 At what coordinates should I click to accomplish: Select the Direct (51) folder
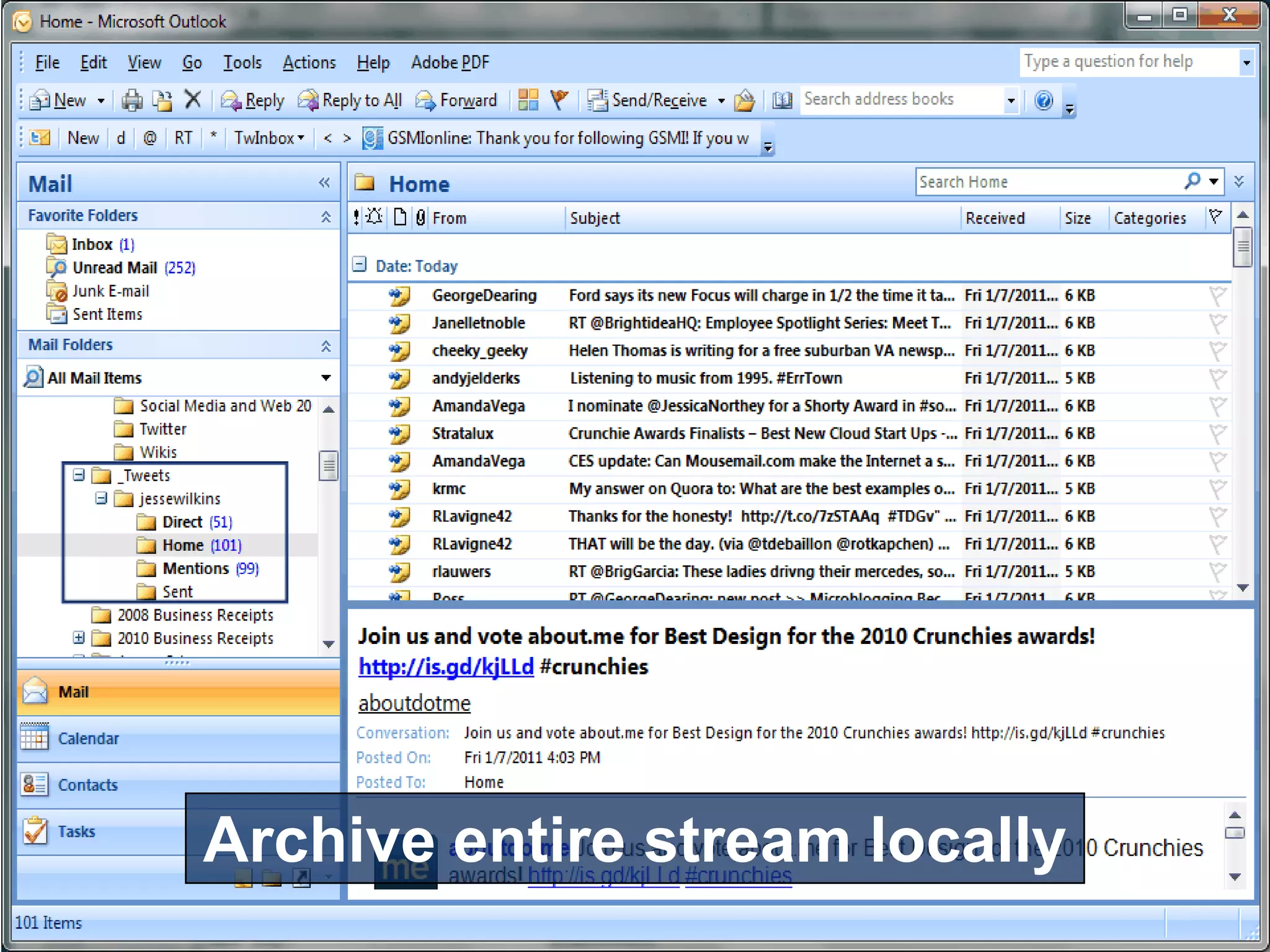[x=185, y=522]
